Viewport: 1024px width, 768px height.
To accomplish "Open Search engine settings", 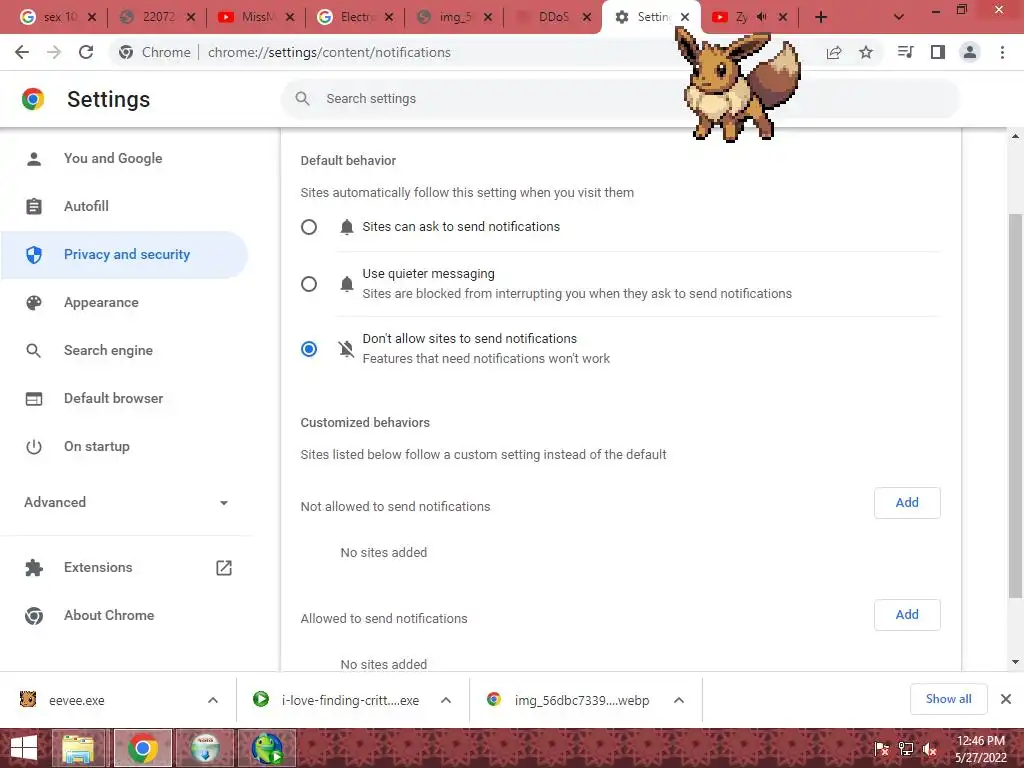I will 108,351.
